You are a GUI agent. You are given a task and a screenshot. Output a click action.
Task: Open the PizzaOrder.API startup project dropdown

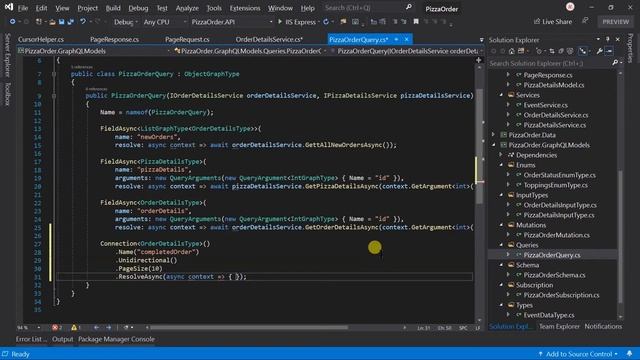point(231,22)
